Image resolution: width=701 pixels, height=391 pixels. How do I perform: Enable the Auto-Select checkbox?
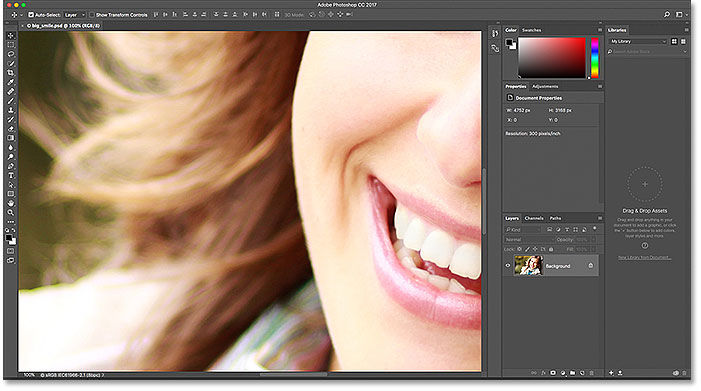coord(31,15)
